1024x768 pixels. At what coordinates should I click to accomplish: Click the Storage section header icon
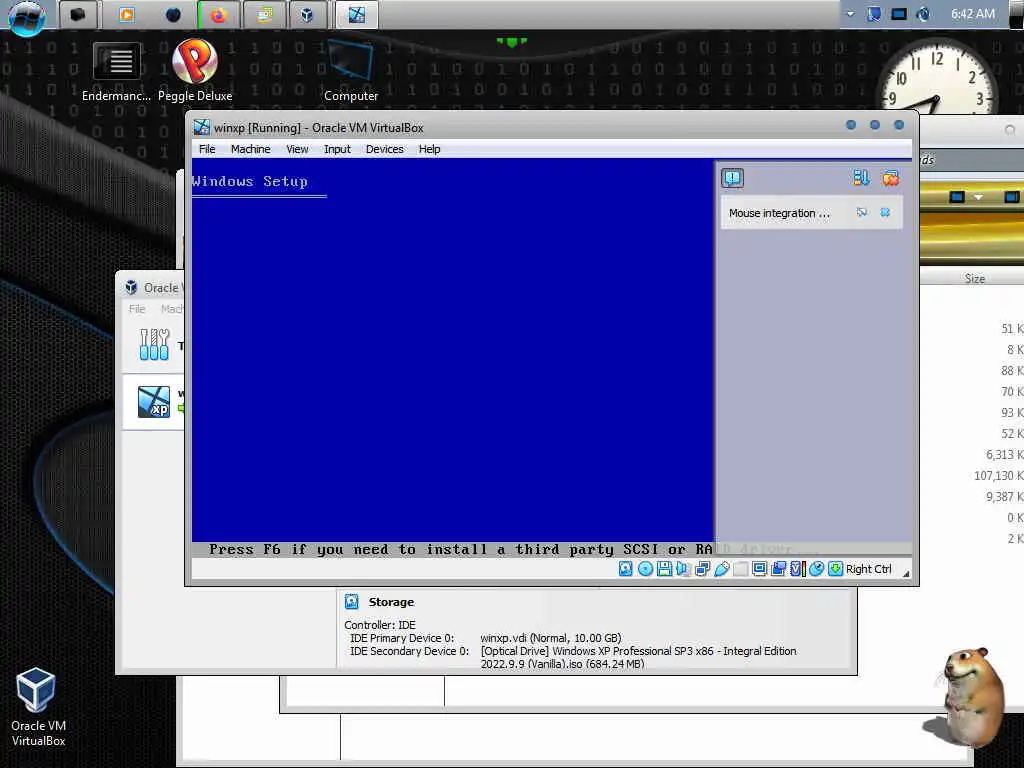point(351,601)
